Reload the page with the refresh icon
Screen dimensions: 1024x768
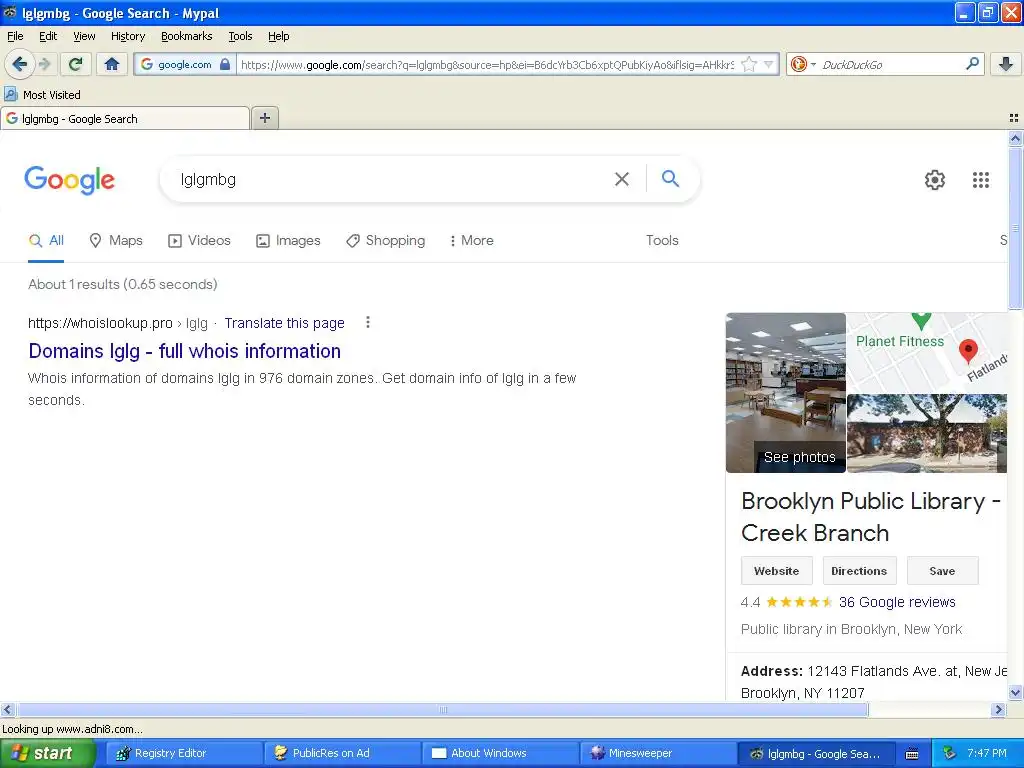[x=75, y=64]
